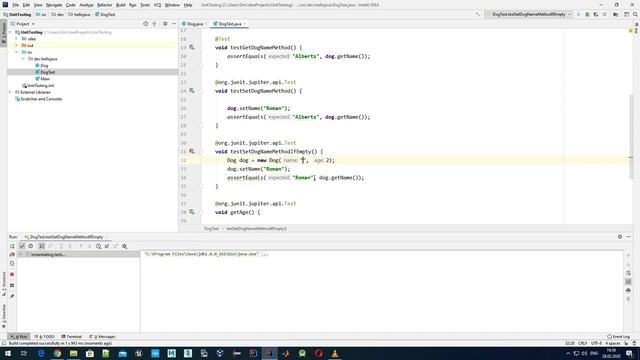Collapse the src folder
640x360 pixels.
[17, 52]
